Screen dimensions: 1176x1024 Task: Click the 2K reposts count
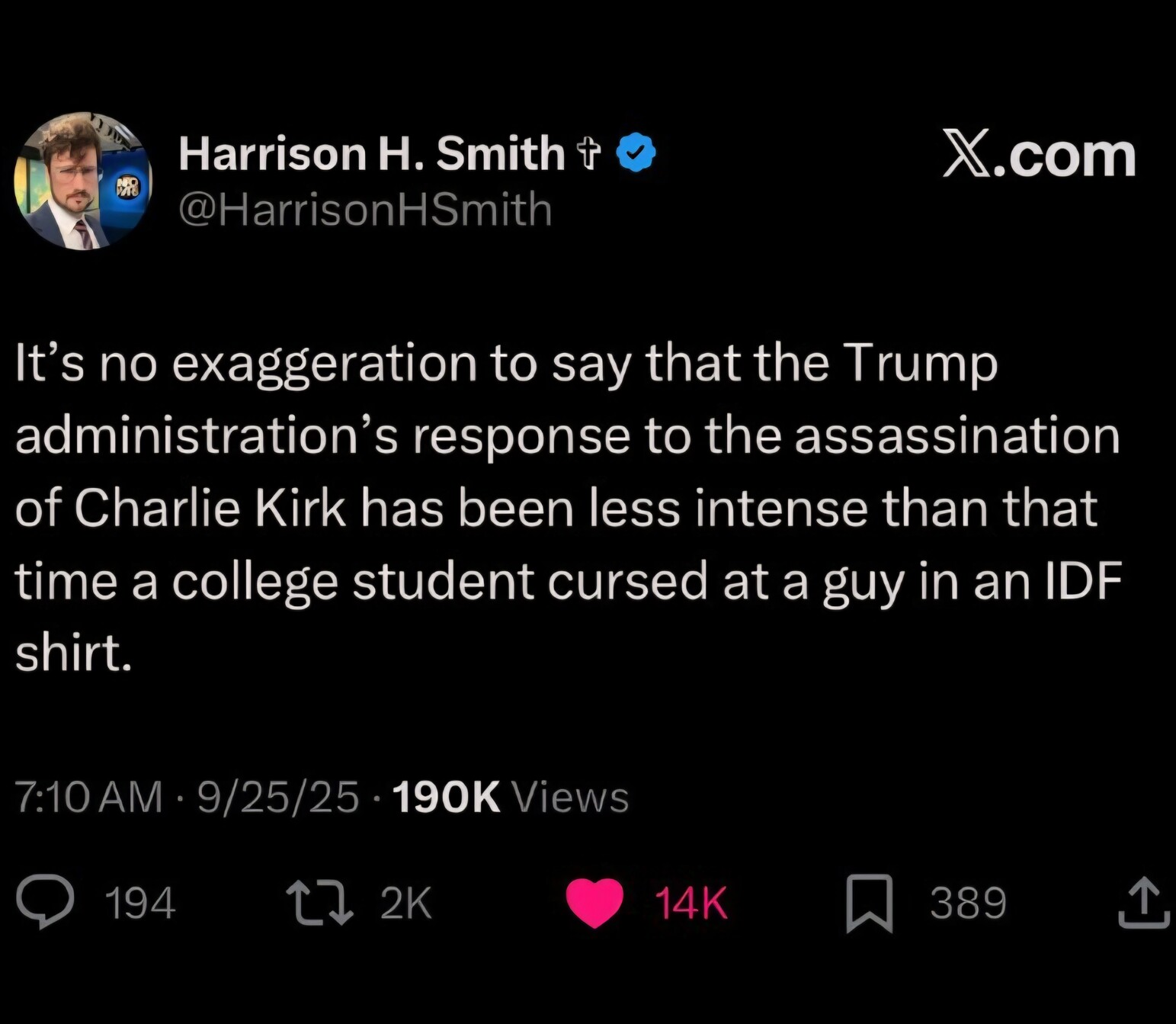pos(405,904)
